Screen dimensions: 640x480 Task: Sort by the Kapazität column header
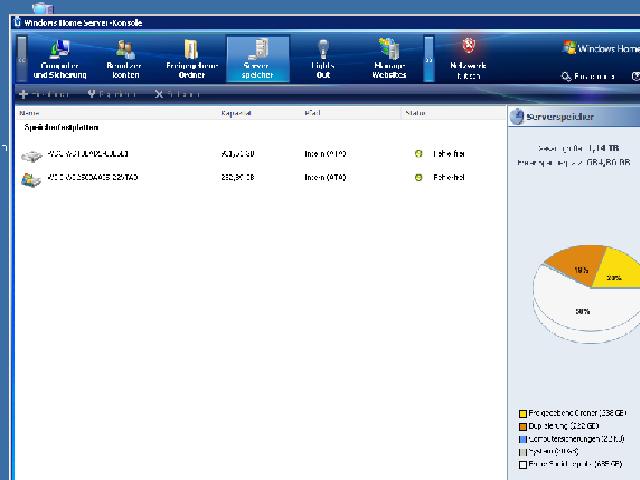click(236, 113)
